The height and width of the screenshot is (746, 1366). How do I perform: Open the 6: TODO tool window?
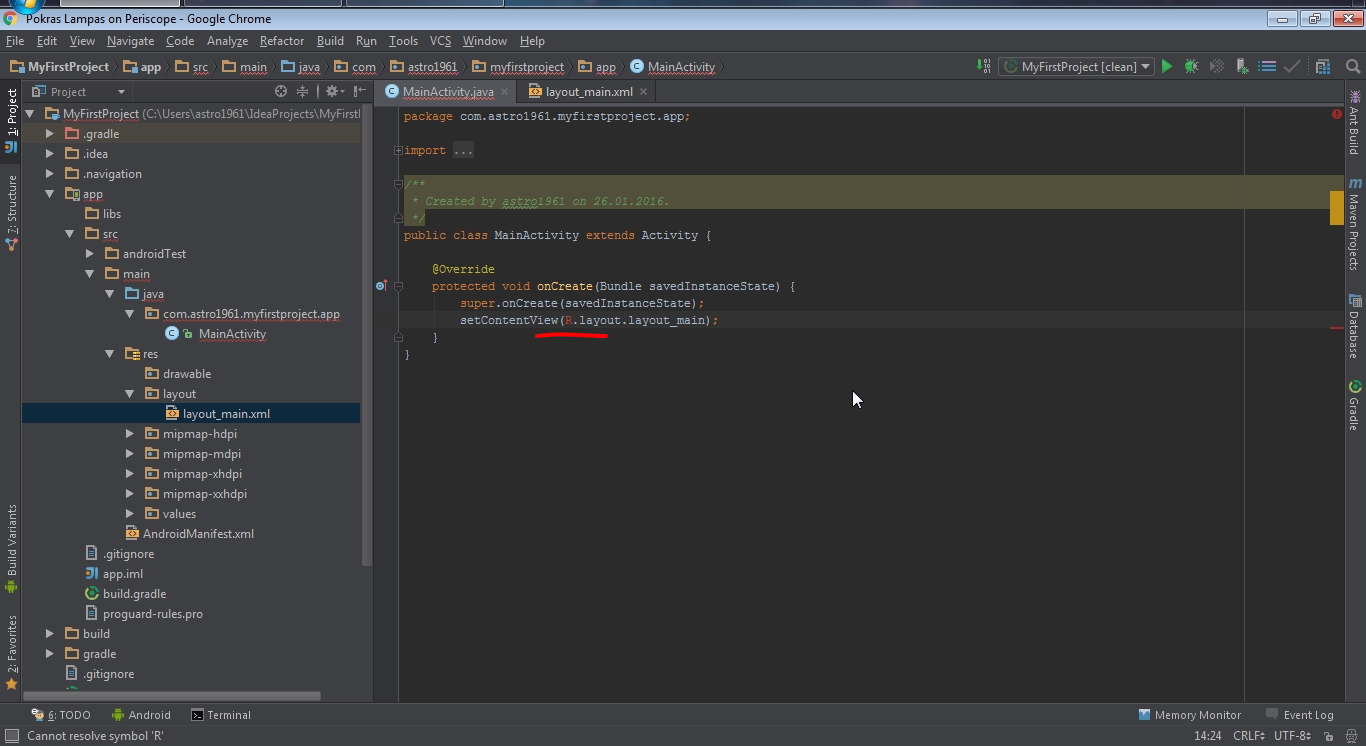[x=61, y=715]
